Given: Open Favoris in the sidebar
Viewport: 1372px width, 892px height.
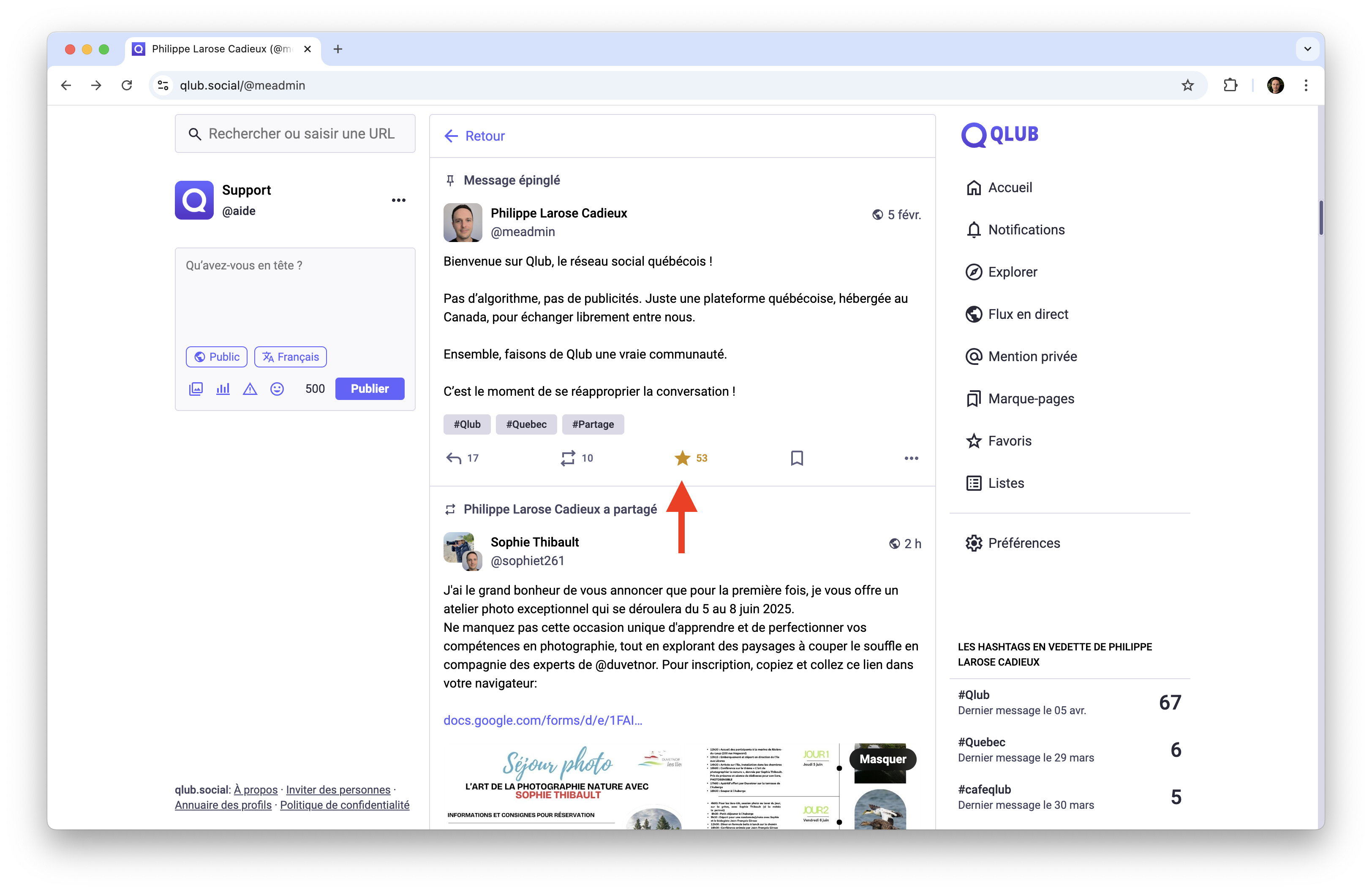Looking at the screenshot, I should pyautogui.click(x=999, y=441).
